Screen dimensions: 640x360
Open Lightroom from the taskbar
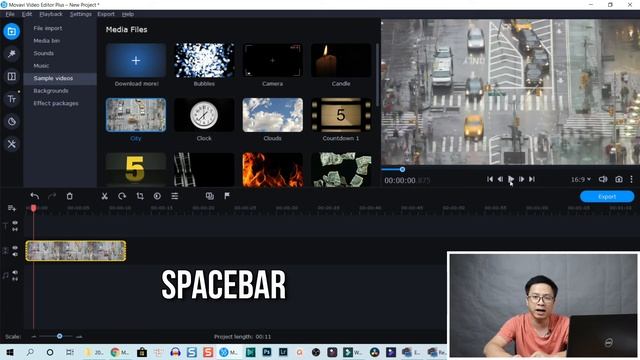coord(283,352)
